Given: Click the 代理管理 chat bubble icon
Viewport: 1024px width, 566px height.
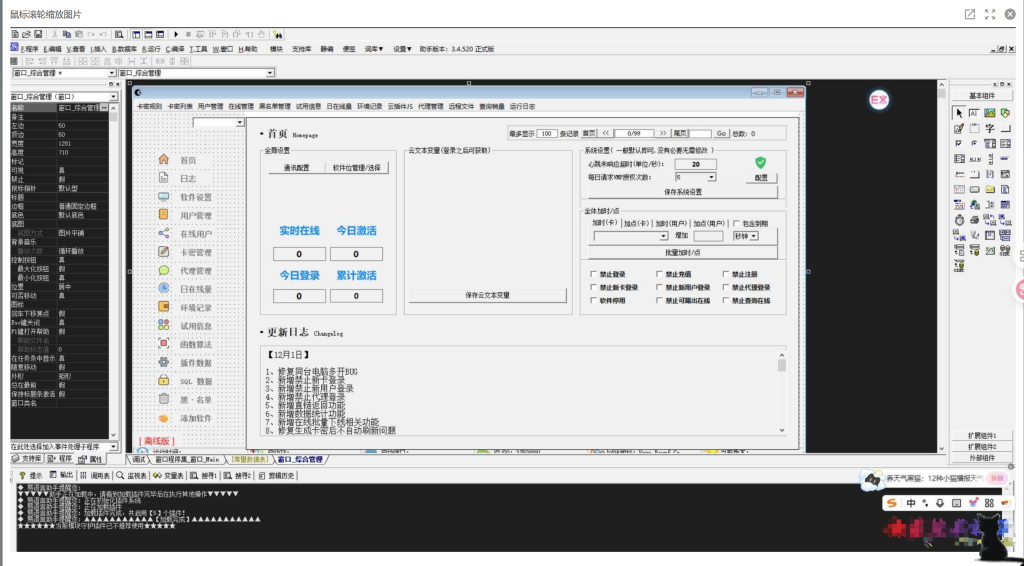Looking at the screenshot, I should 163,271.
